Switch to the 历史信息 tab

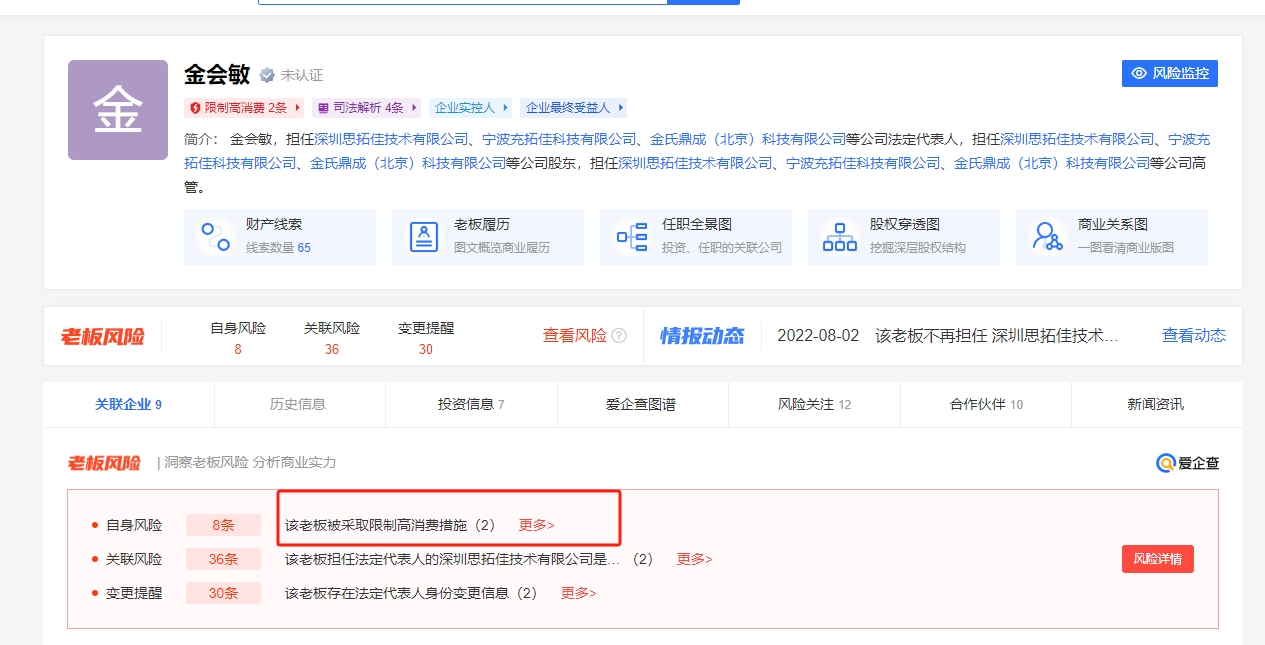coord(298,404)
